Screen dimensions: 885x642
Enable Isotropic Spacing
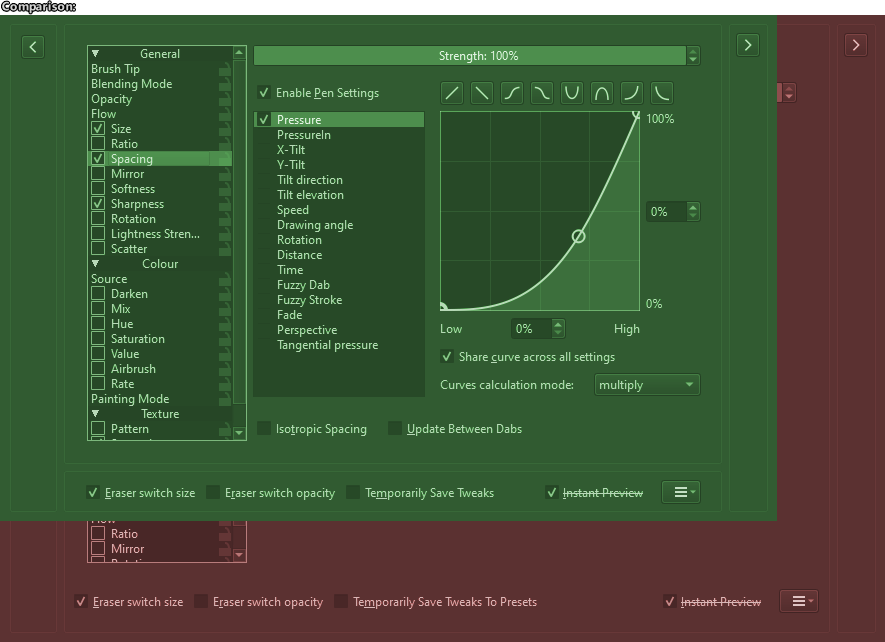coord(264,429)
